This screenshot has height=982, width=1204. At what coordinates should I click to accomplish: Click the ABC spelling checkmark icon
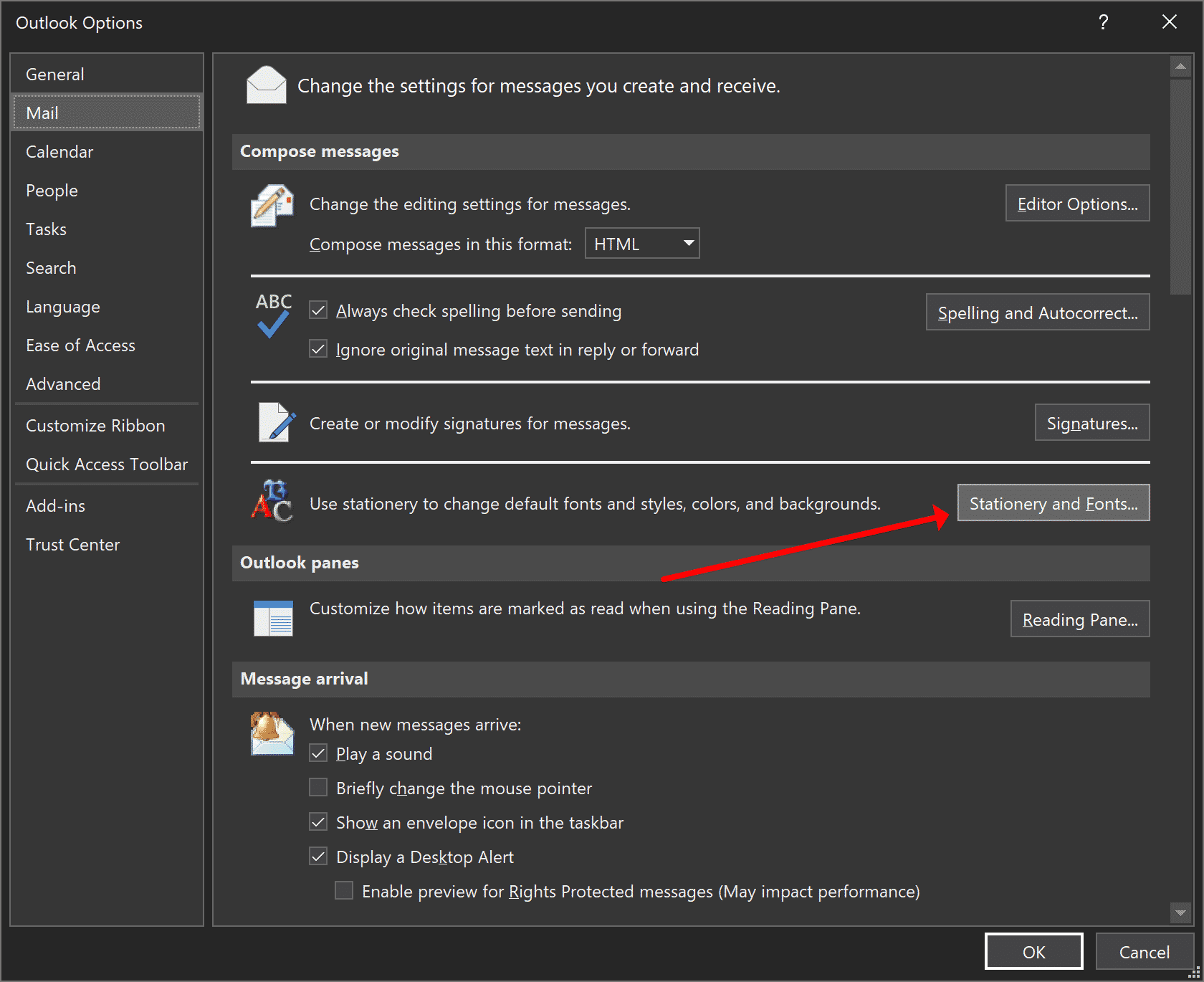273,315
